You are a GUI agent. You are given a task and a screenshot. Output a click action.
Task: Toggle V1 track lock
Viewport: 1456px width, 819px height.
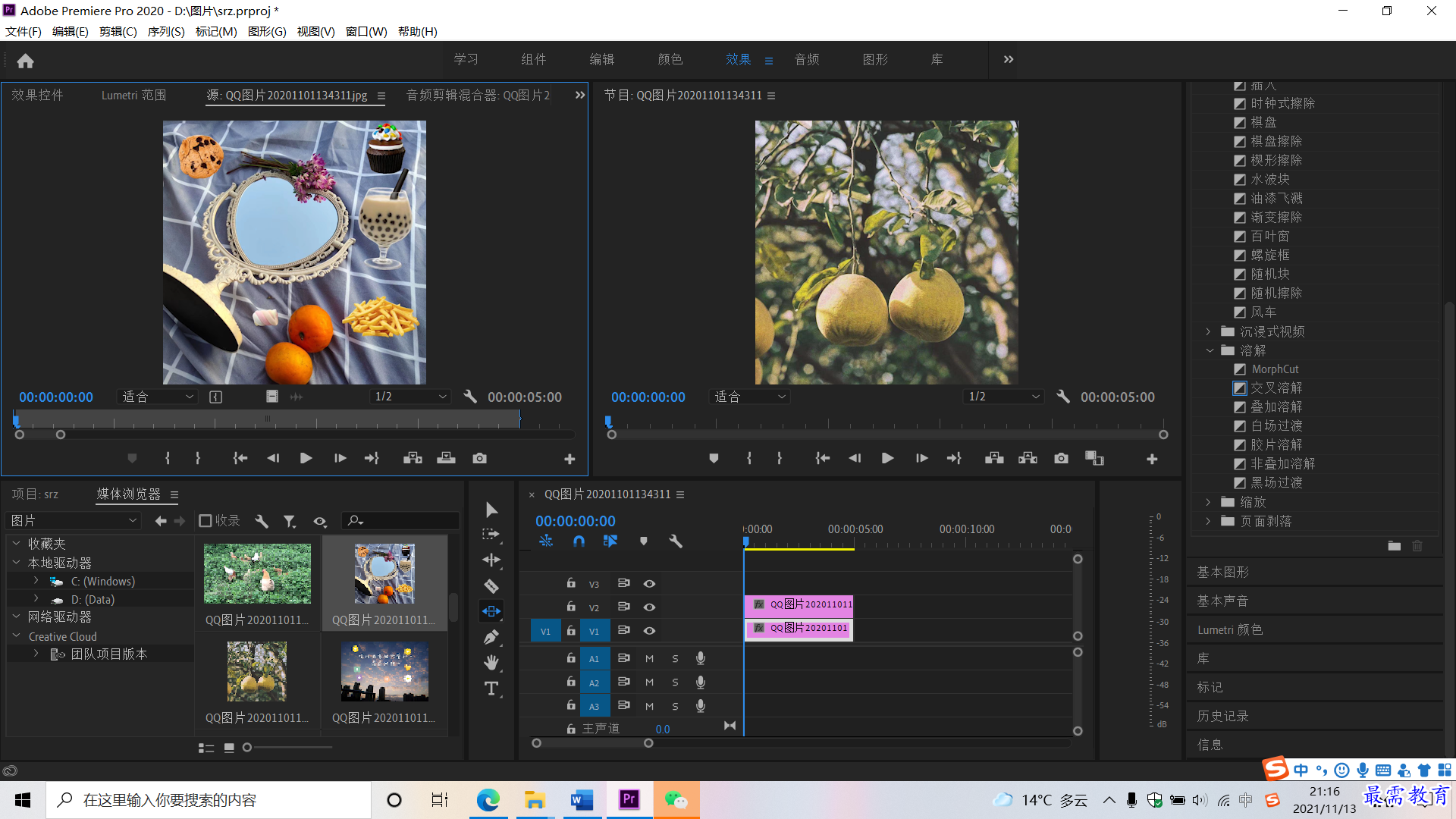point(571,631)
